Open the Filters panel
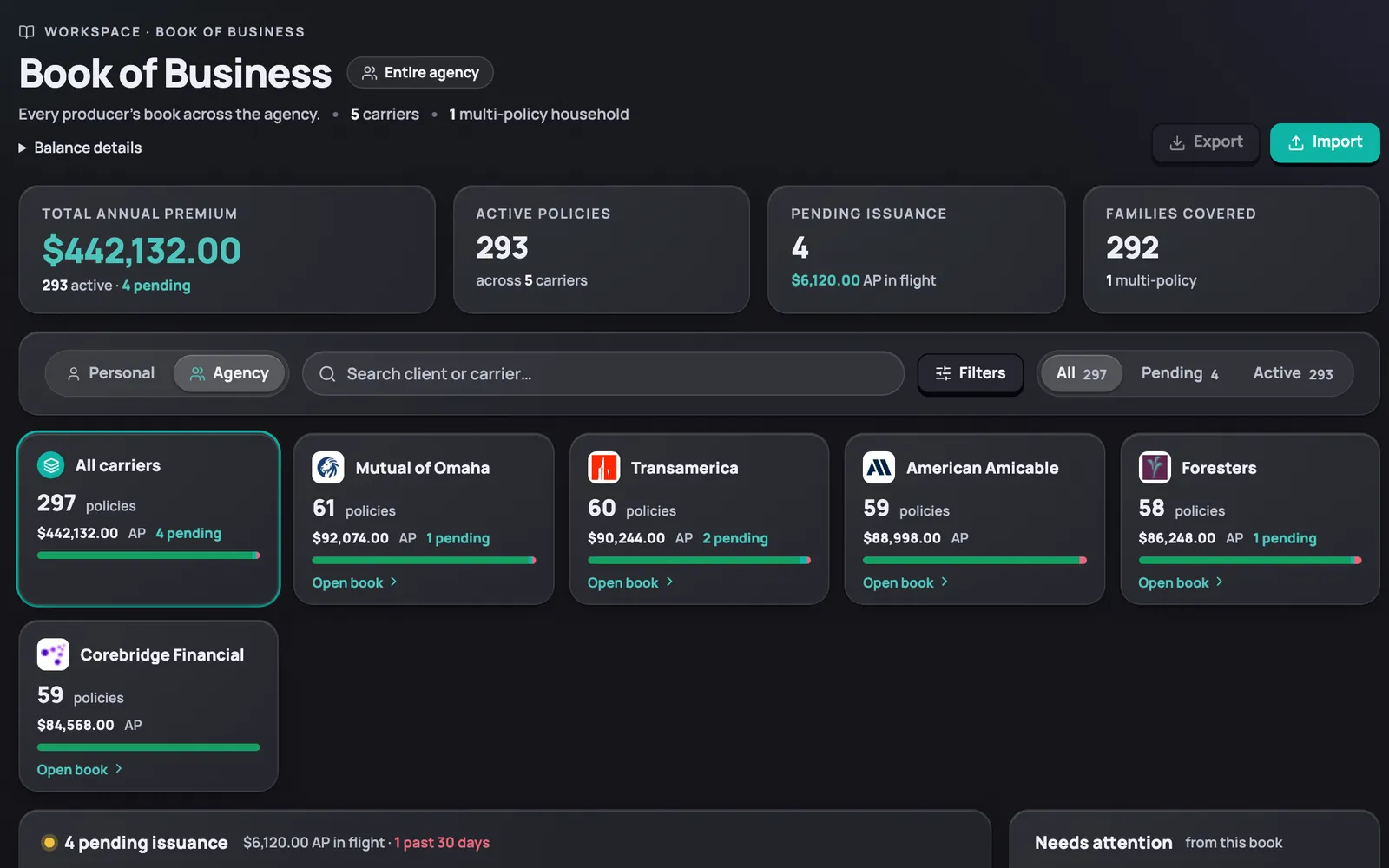This screenshot has height=868, width=1389. click(971, 373)
